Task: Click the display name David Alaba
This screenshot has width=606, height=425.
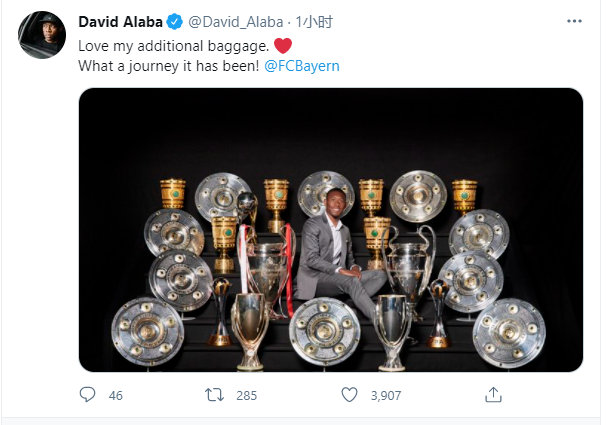Action: point(120,23)
